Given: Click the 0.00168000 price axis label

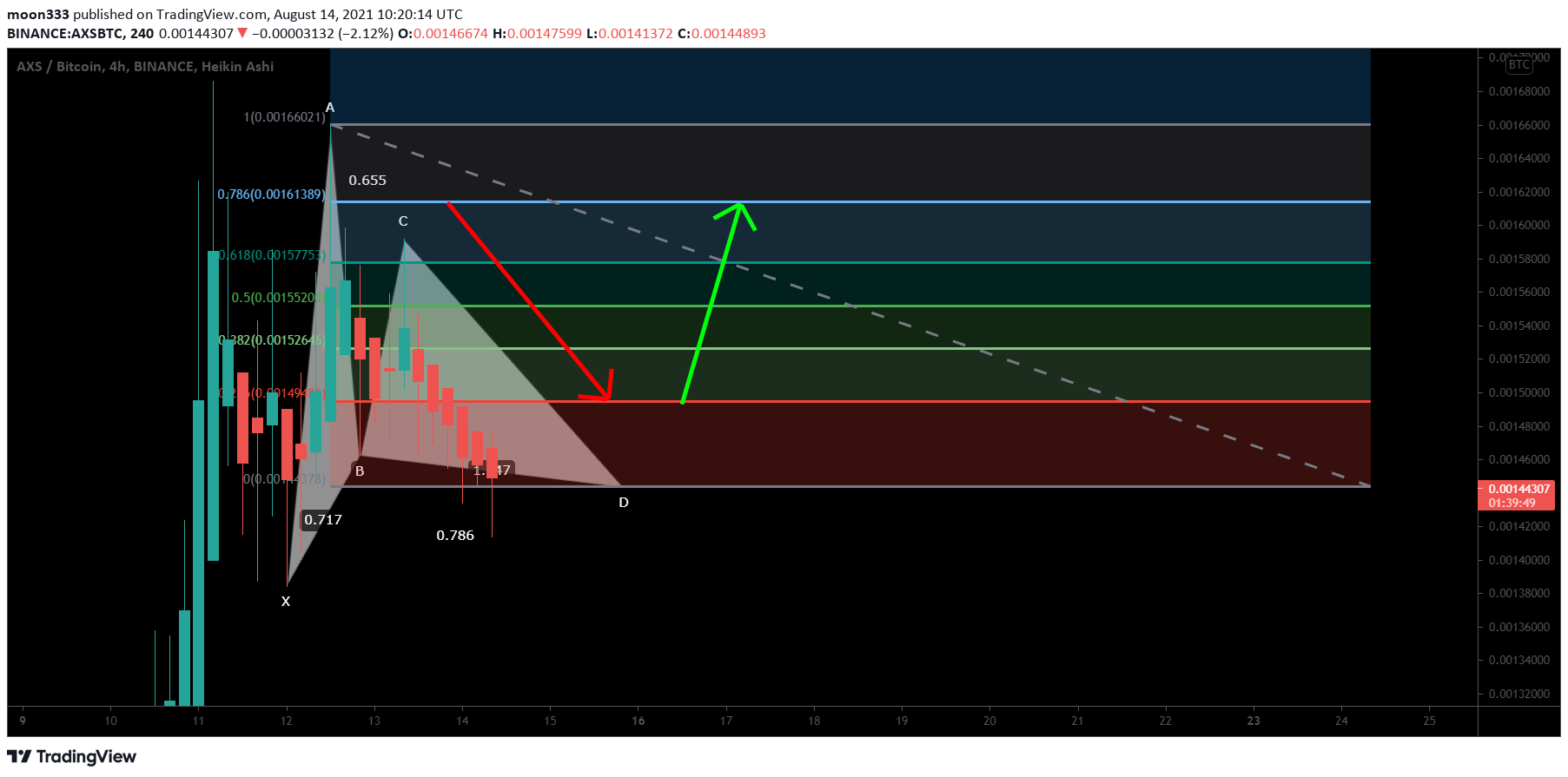Looking at the screenshot, I should click(1519, 91).
